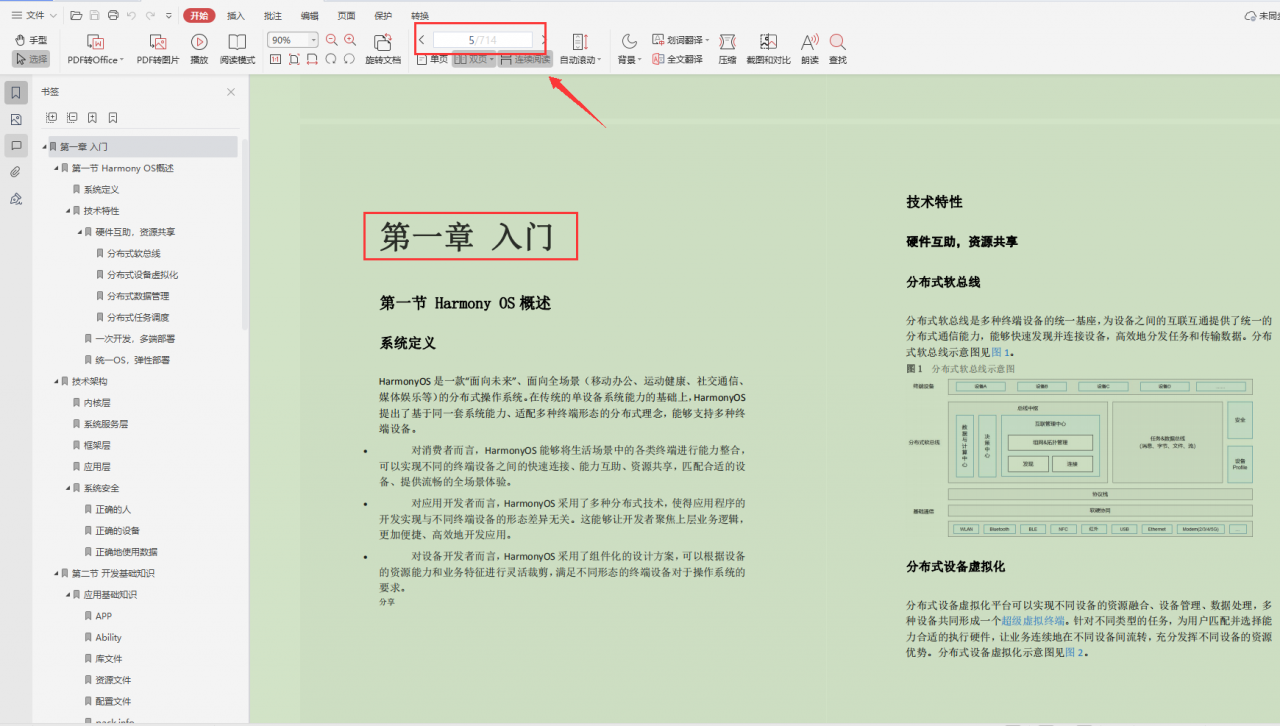
Task: Click the fit width icon
Action: pyautogui.click(x=312, y=59)
